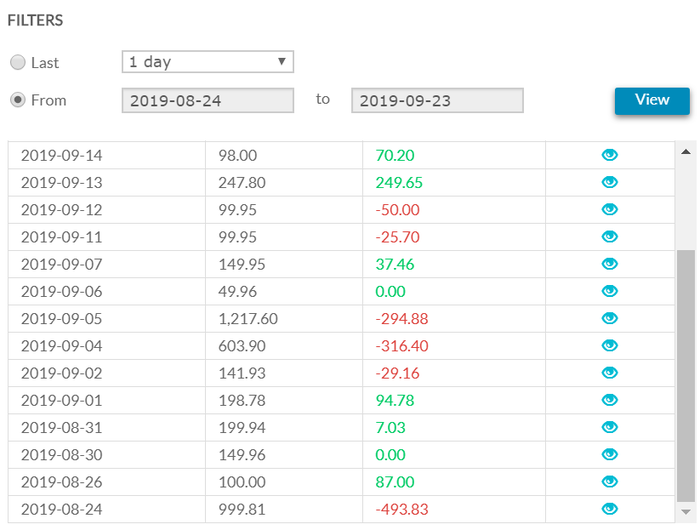Image resolution: width=700 pixels, height=530 pixels.
Task: Show details for 2019-08-30 entry
Action: 609,455
